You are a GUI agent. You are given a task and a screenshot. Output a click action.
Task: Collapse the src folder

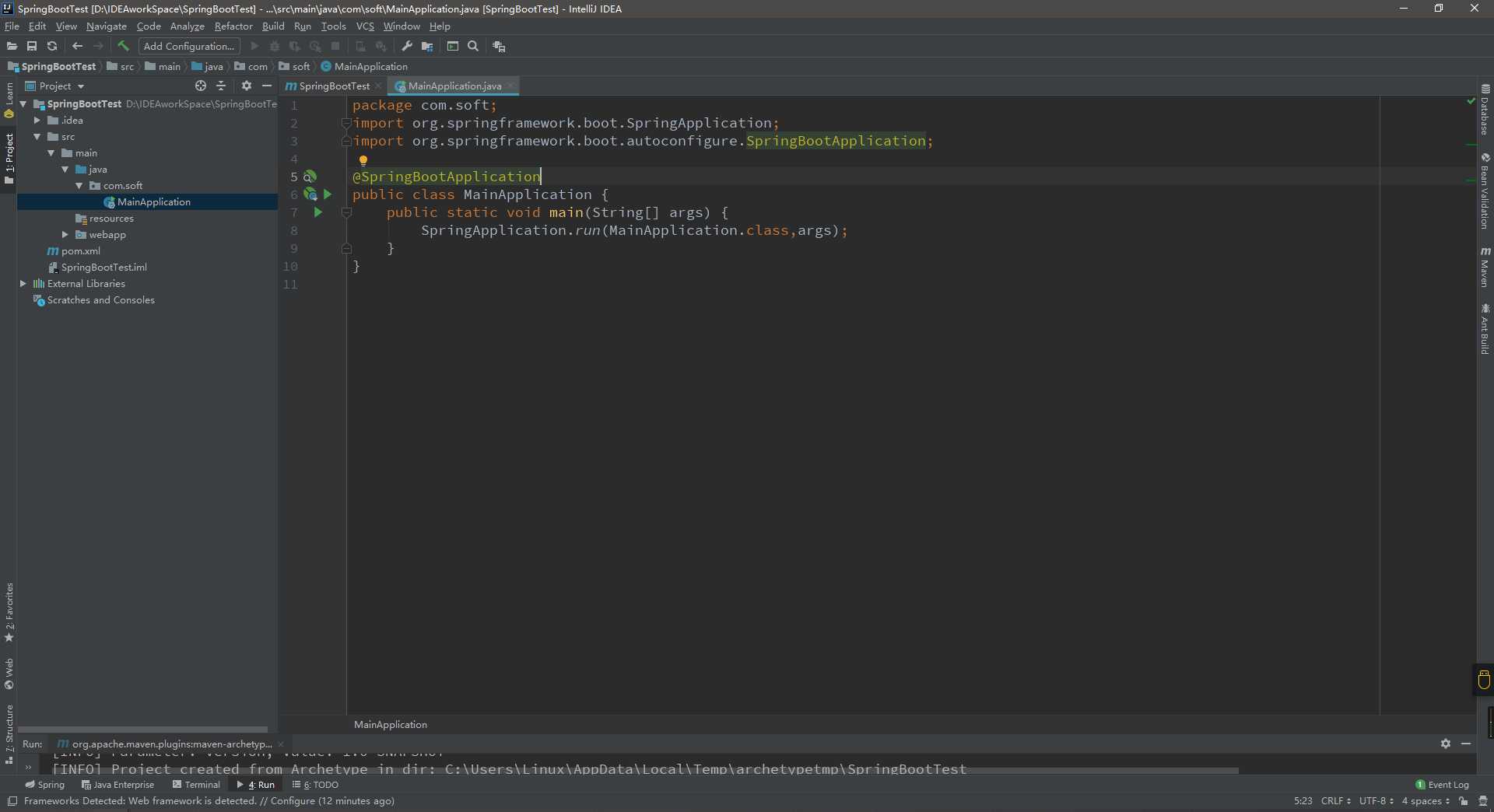[x=37, y=137]
